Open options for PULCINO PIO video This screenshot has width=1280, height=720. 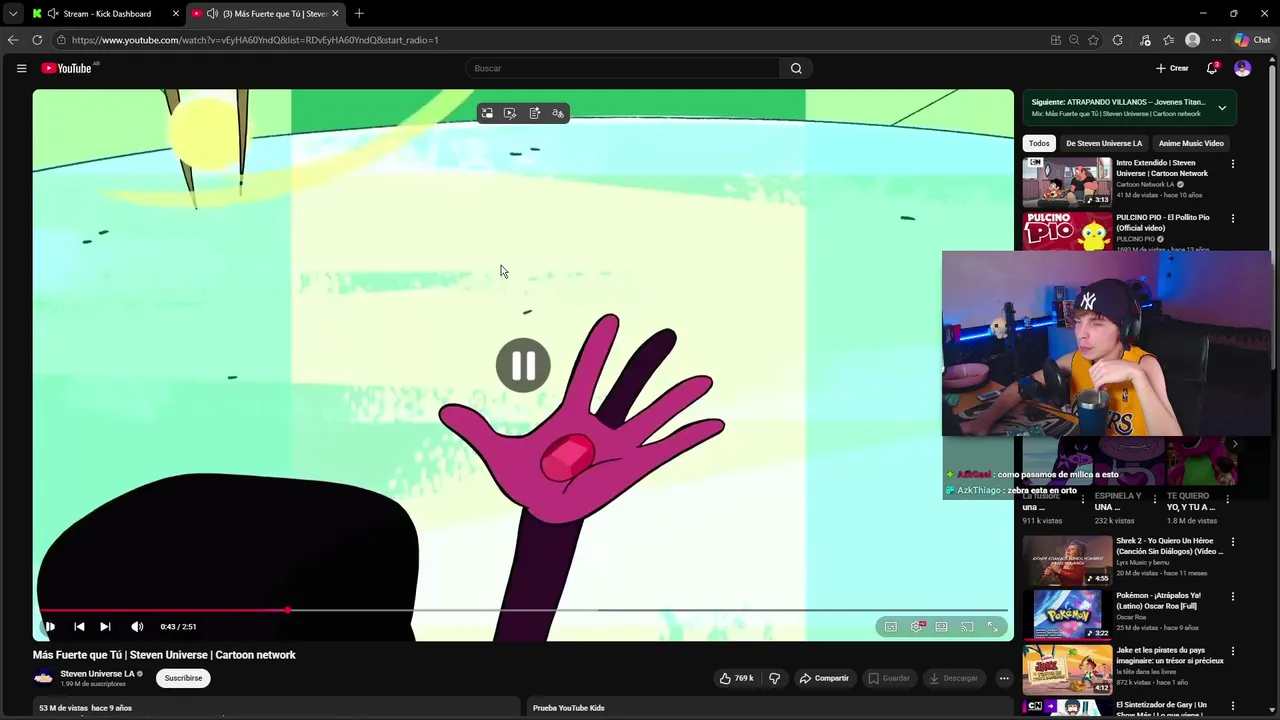1233,218
